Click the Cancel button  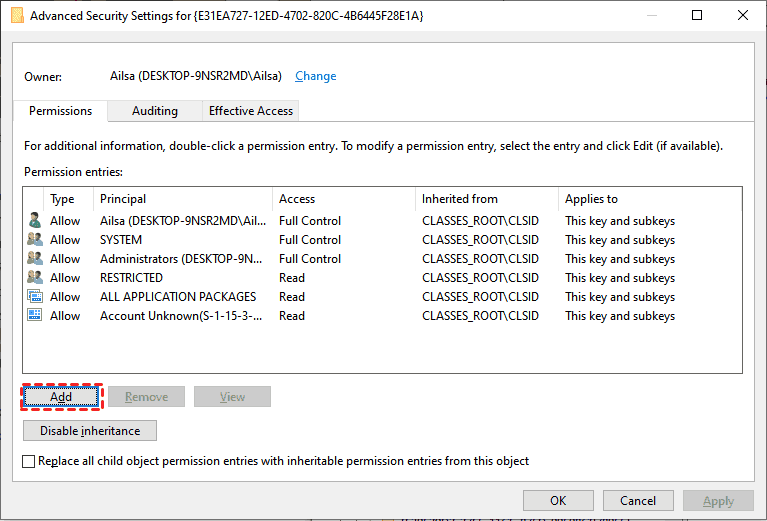[638, 501]
